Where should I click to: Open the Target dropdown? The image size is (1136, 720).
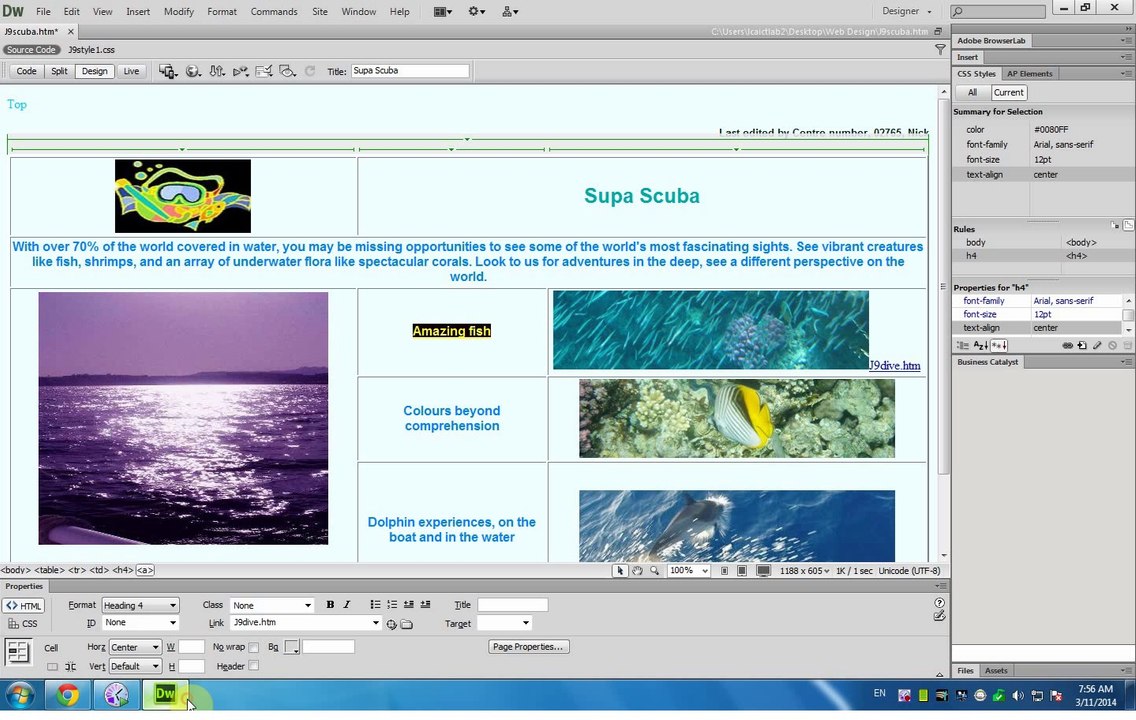(504, 623)
